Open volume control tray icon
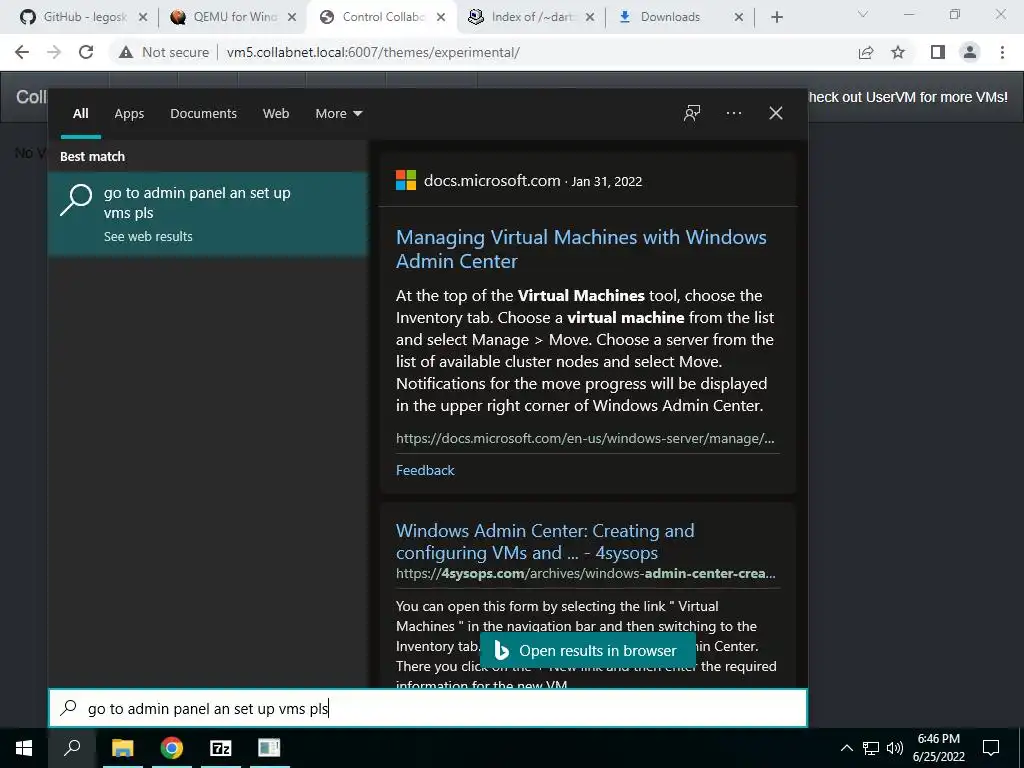Image resolution: width=1024 pixels, height=768 pixels. 895,748
